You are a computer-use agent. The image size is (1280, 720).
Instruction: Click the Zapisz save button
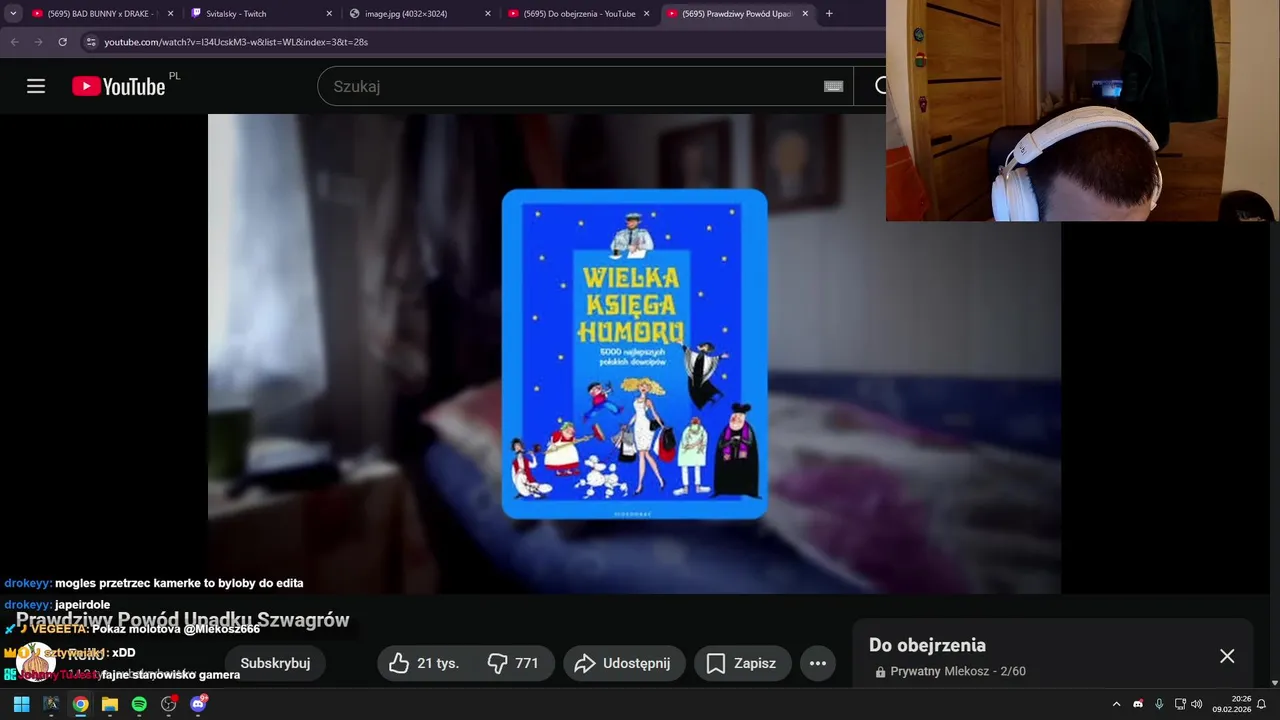tap(741, 663)
